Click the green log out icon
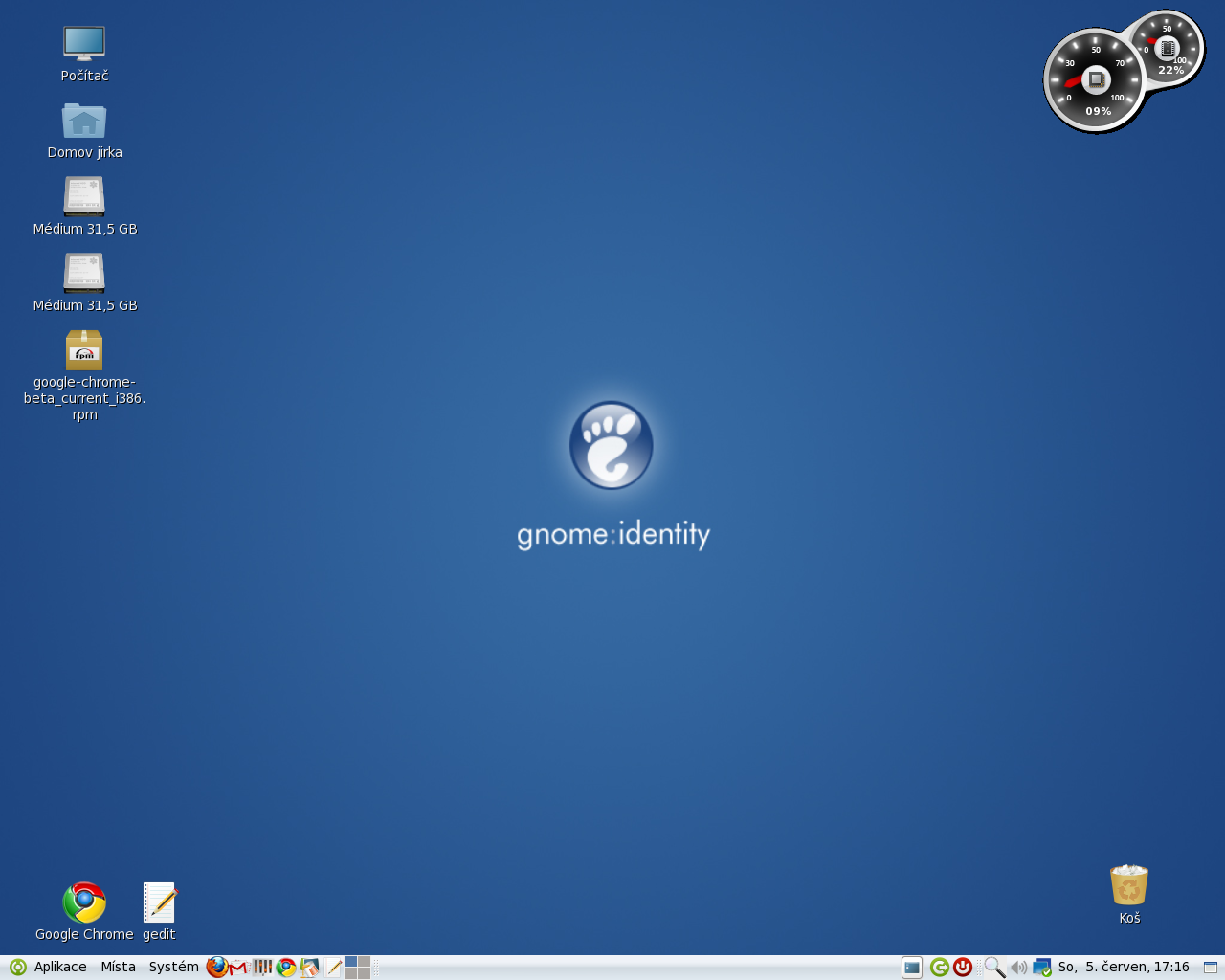Image resolution: width=1225 pixels, height=980 pixels. pyautogui.click(x=939, y=968)
